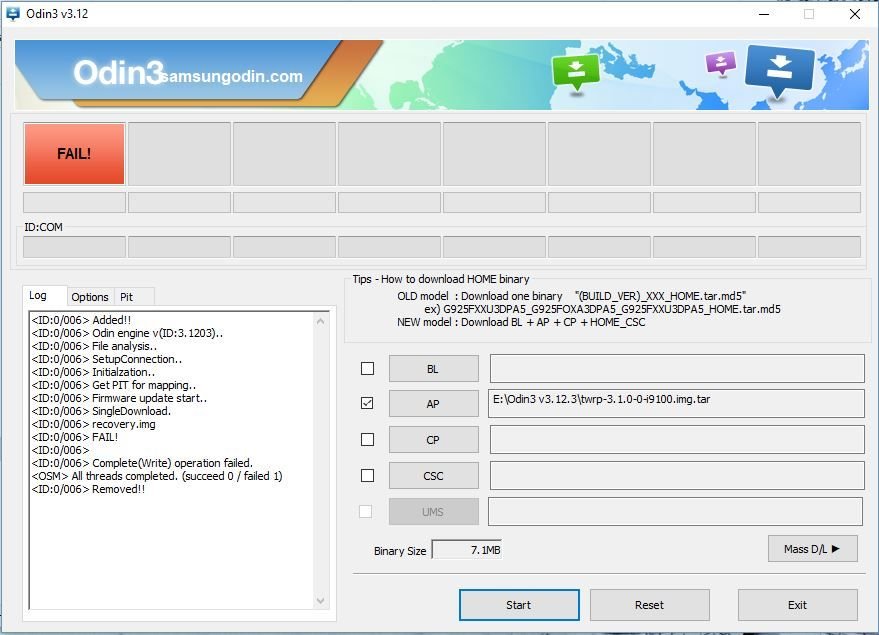This screenshot has width=879, height=635.
Task: Click the CSC file path field
Action: click(677, 475)
